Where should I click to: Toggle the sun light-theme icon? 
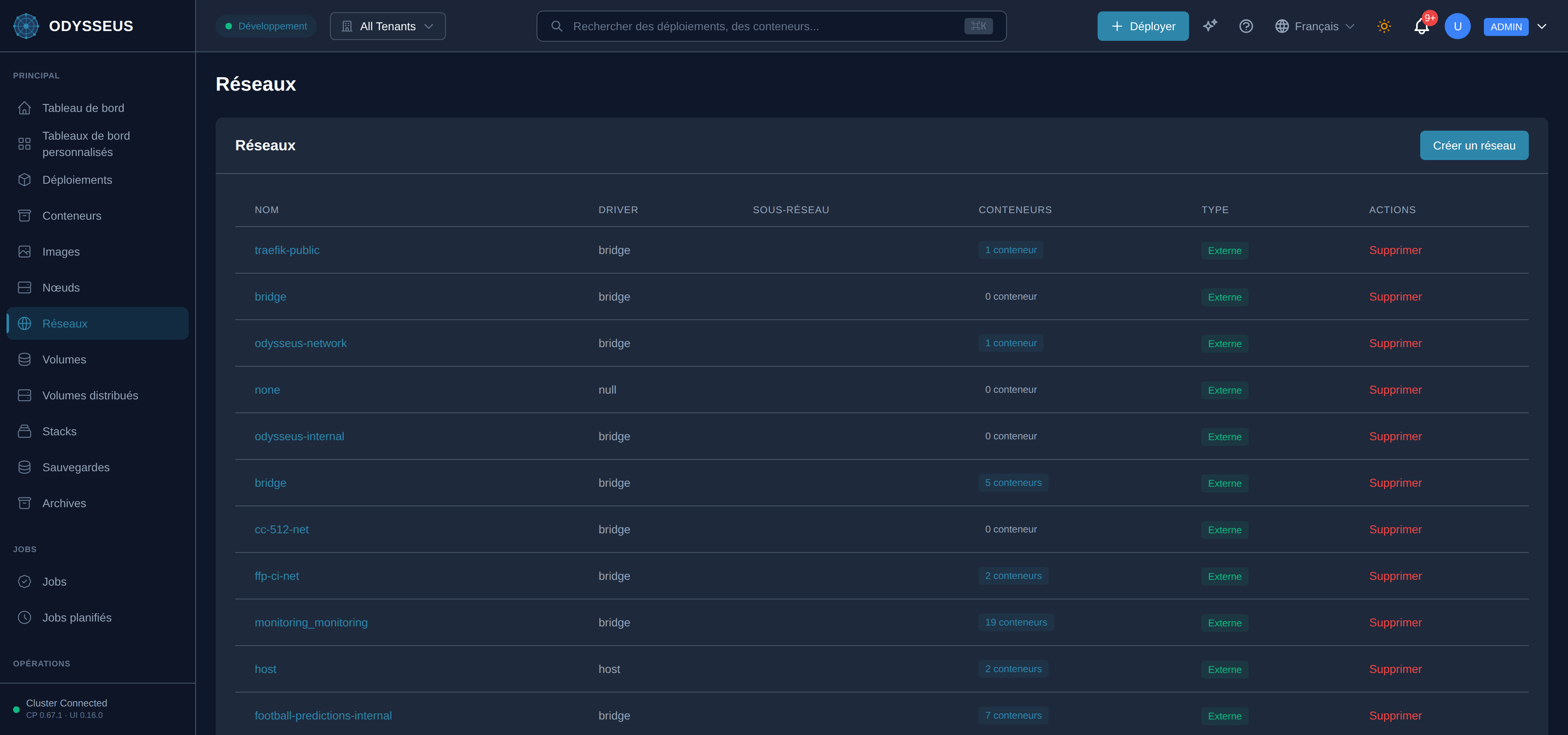1384,26
